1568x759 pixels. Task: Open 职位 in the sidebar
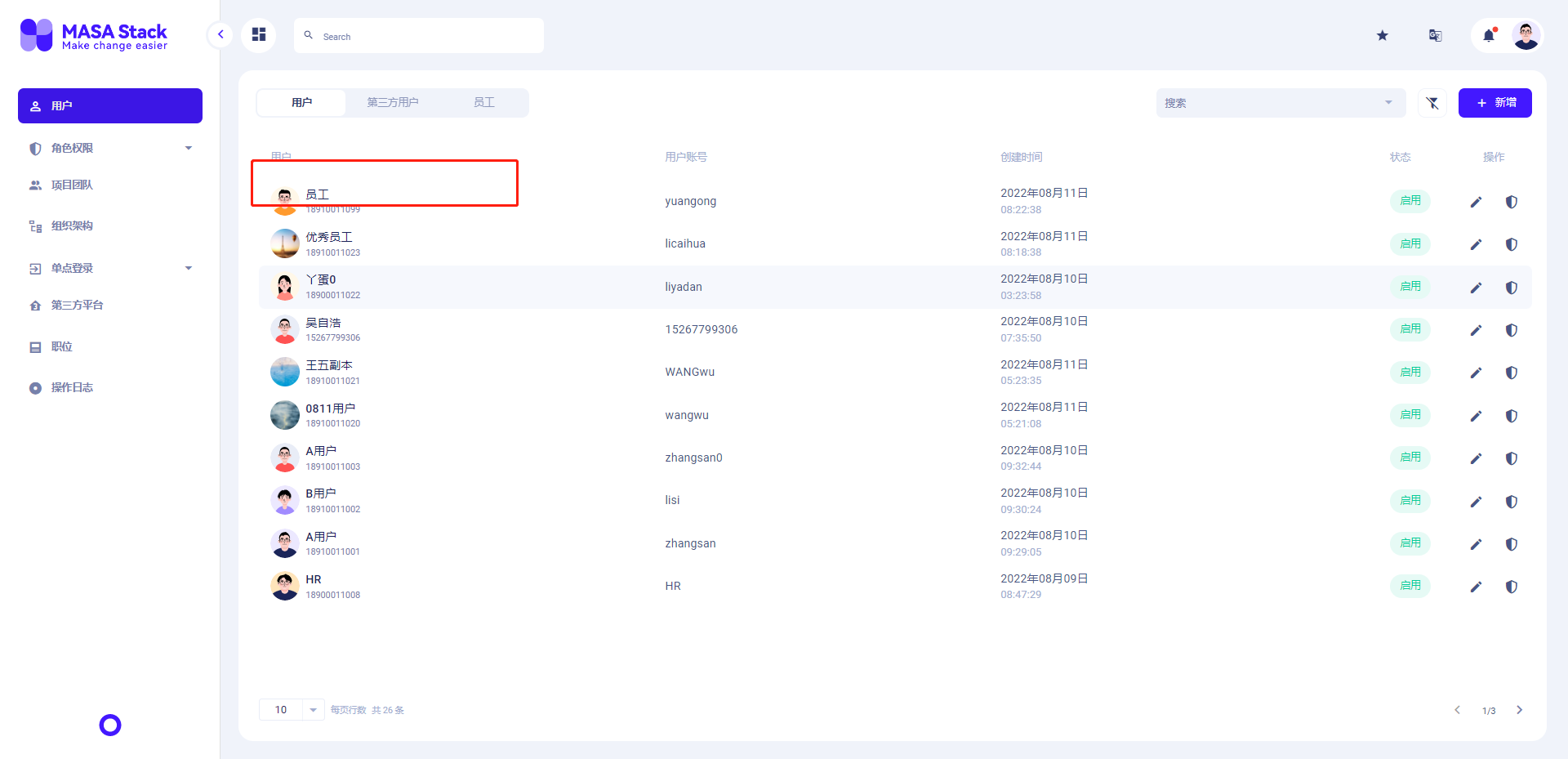(110, 347)
